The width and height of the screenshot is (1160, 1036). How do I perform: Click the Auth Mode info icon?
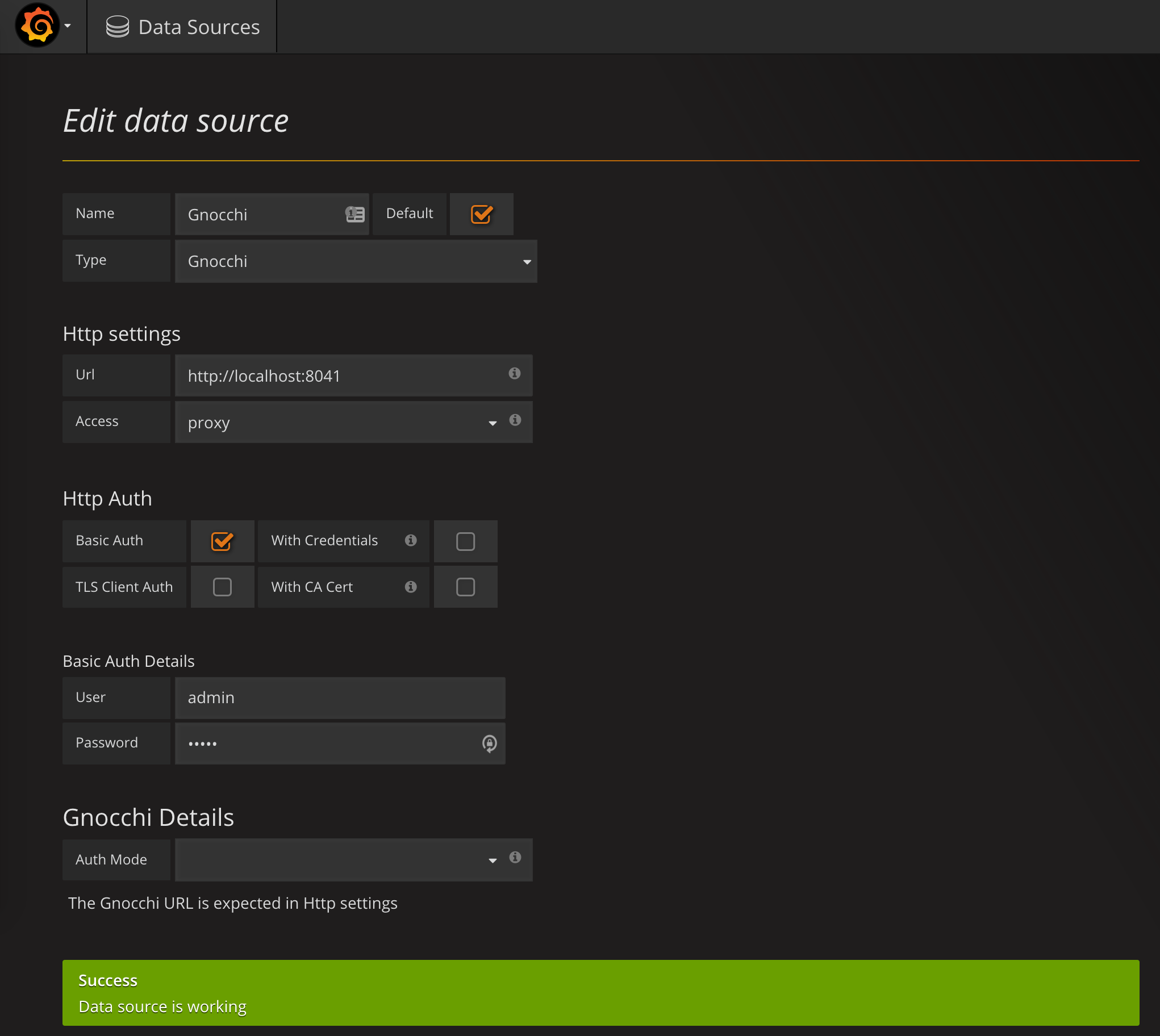point(515,857)
